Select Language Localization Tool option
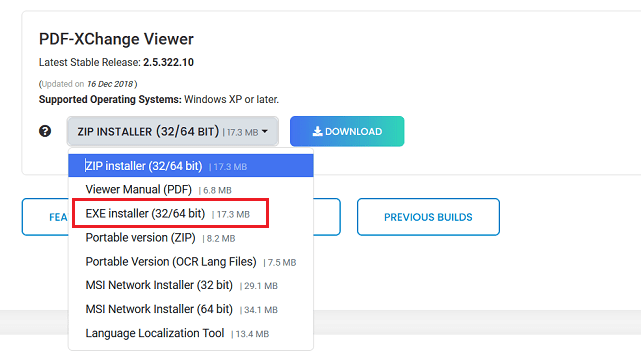Viewport: 641px width, 363px height. click(x=191, y=334)
